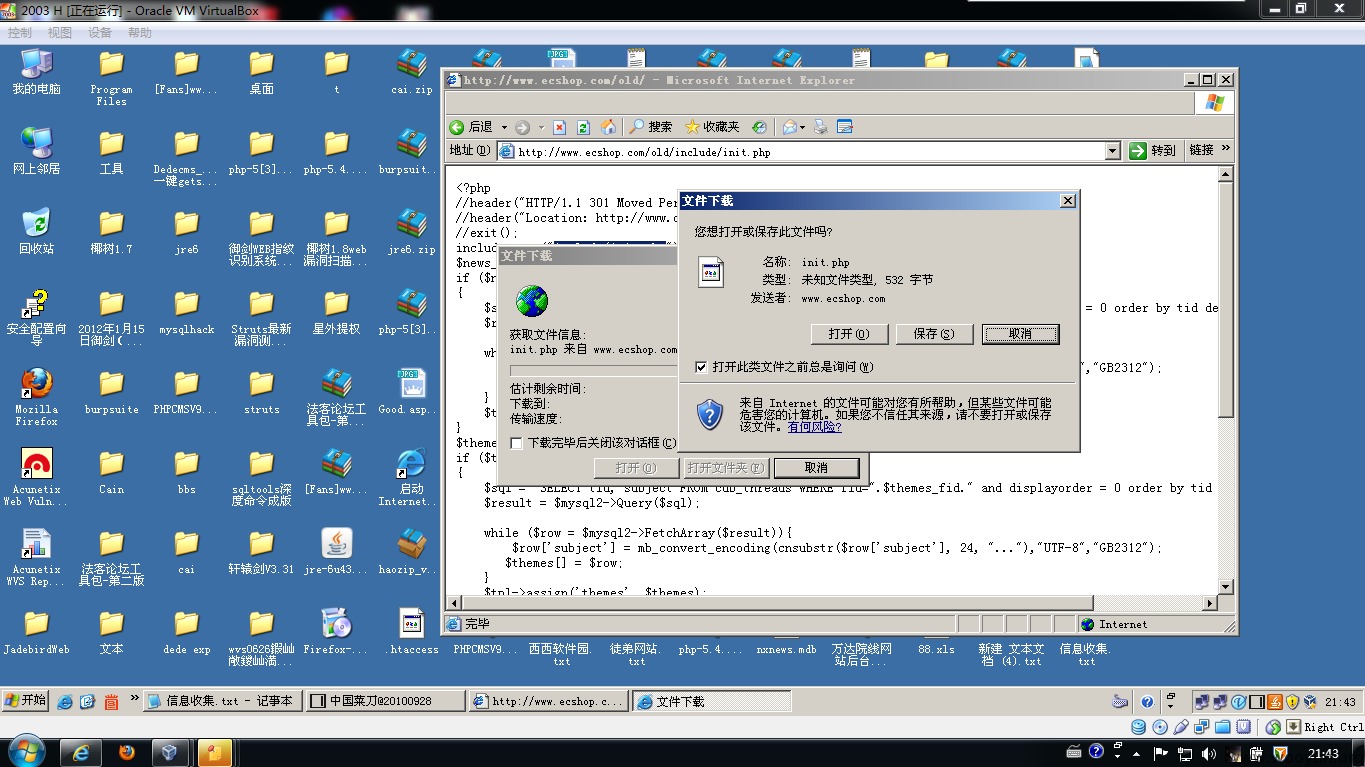Select the Acunetix WVS Rep desktop icon
The width and height of the screenshot is (1365, 767).
click(x=37, y=556)
